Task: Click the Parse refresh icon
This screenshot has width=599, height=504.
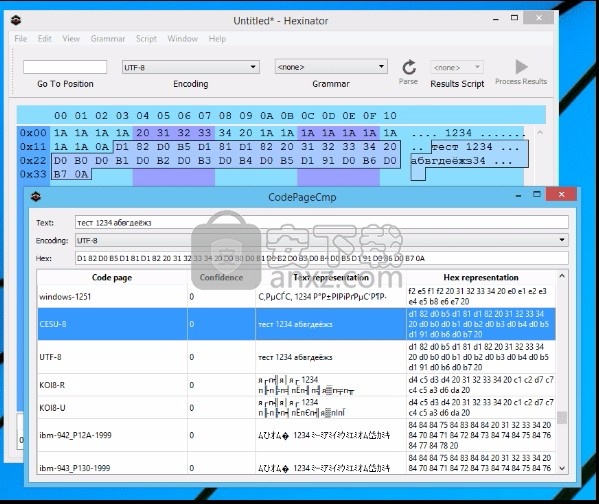Action: point(409,68)
